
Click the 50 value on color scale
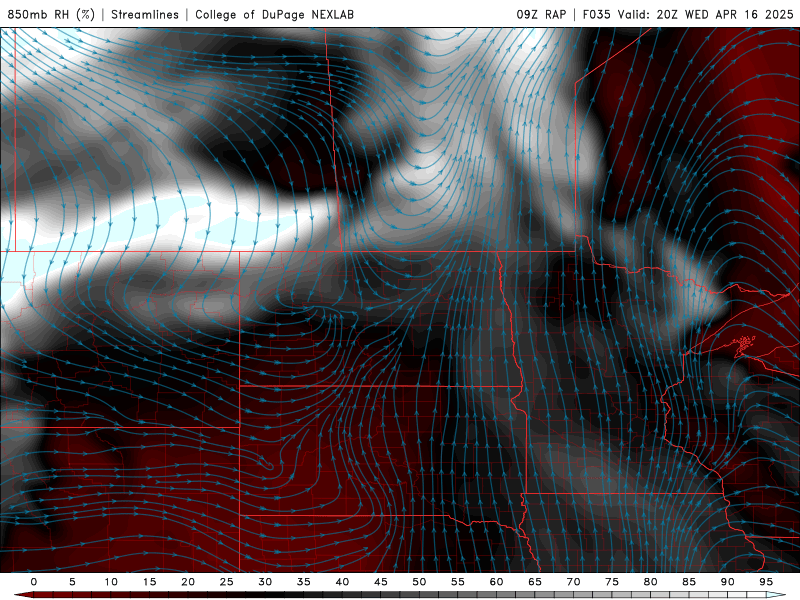pos(419,582)
